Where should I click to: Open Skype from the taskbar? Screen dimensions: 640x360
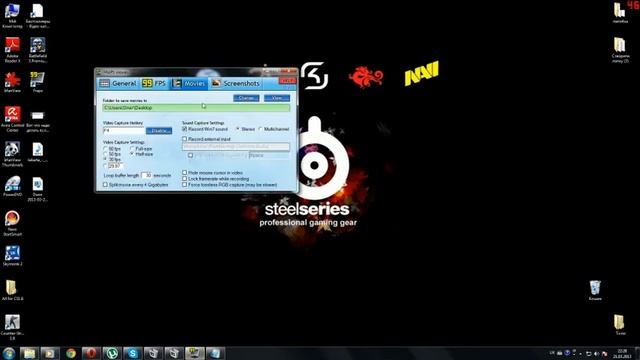coord(133,353)
